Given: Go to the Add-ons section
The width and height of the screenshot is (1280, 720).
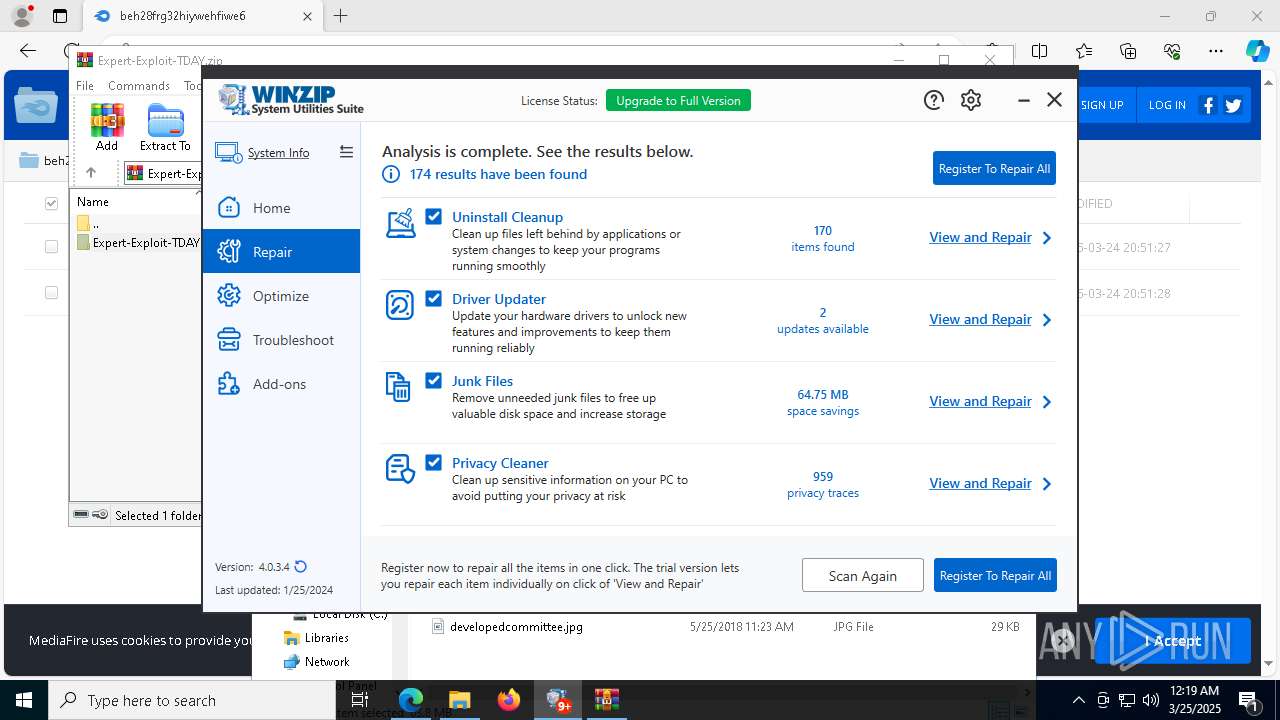Looking at the screenshot, I should [x=281, y=384].
